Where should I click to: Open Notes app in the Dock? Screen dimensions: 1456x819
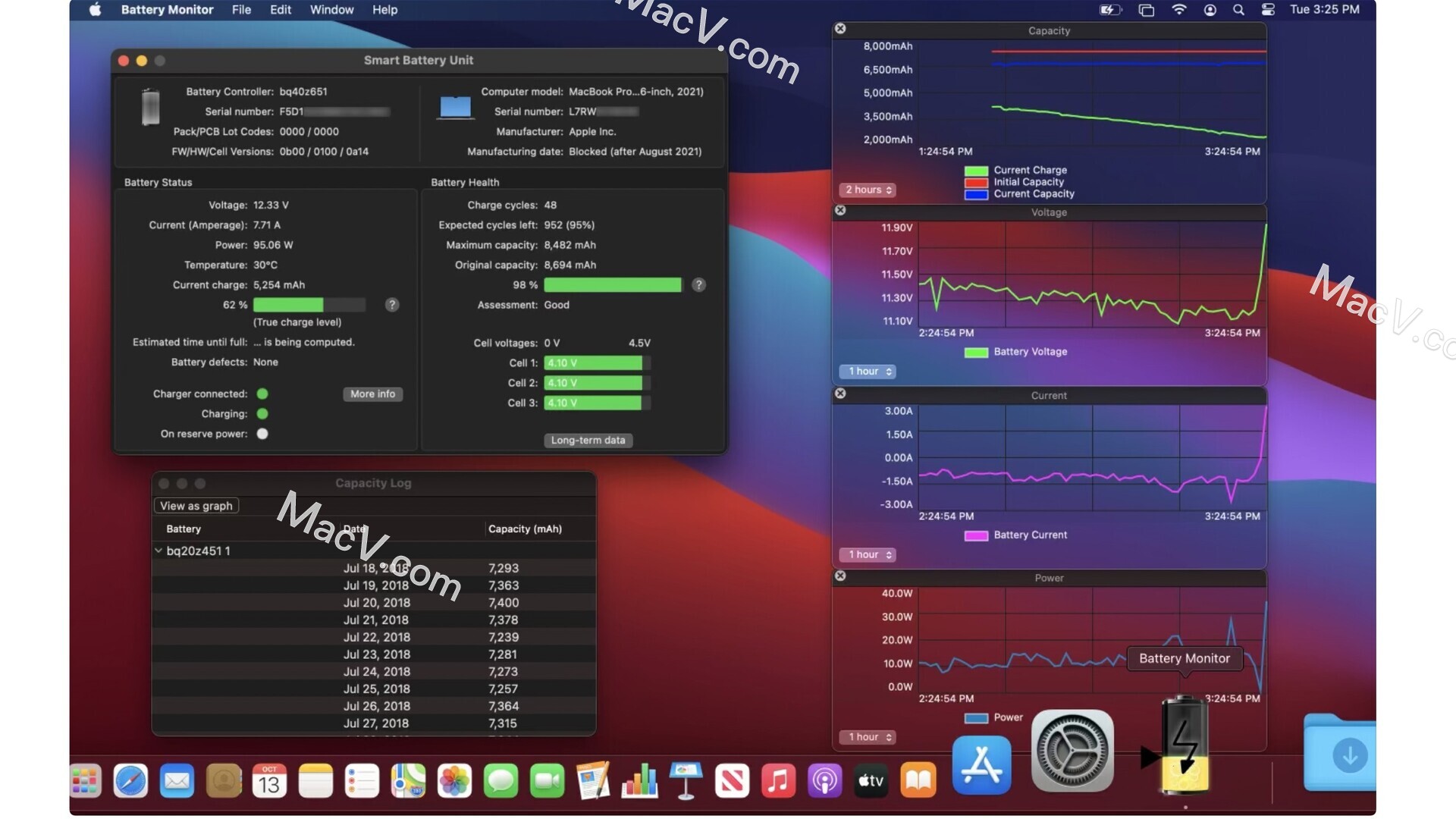pos(315,781)
